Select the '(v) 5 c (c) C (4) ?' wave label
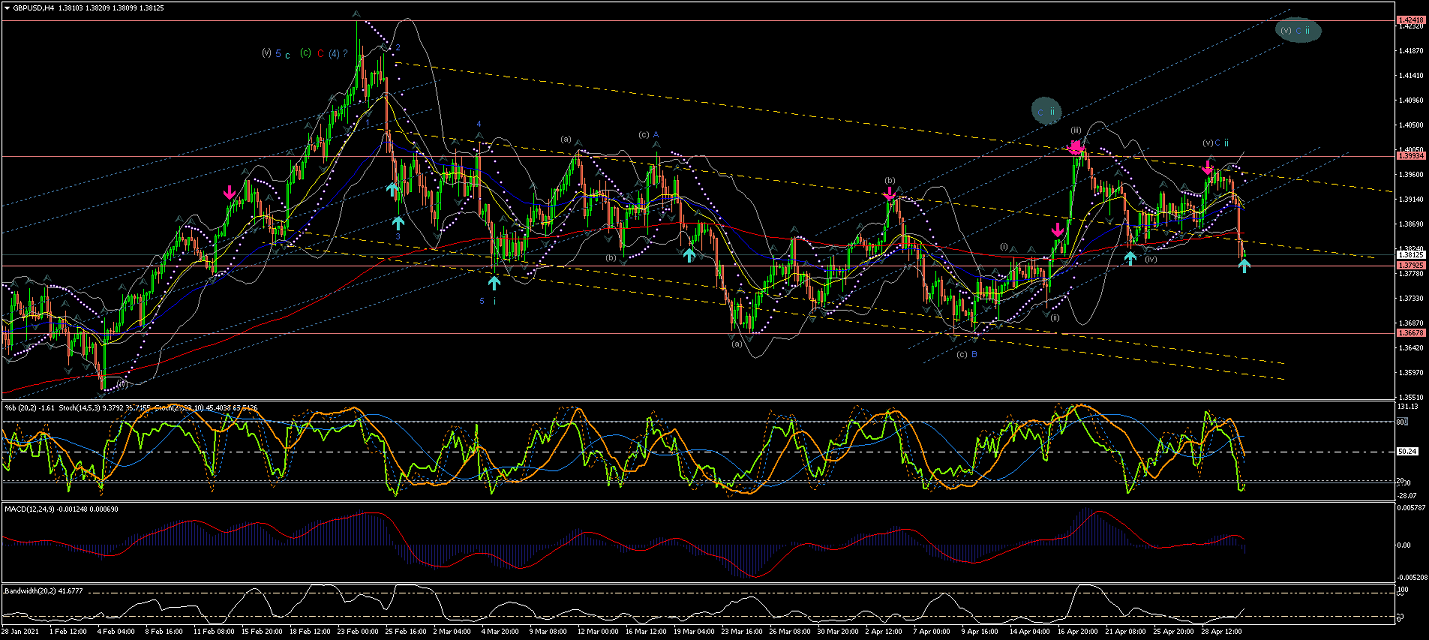1429x640 pixels. click(x=303, y=53)
